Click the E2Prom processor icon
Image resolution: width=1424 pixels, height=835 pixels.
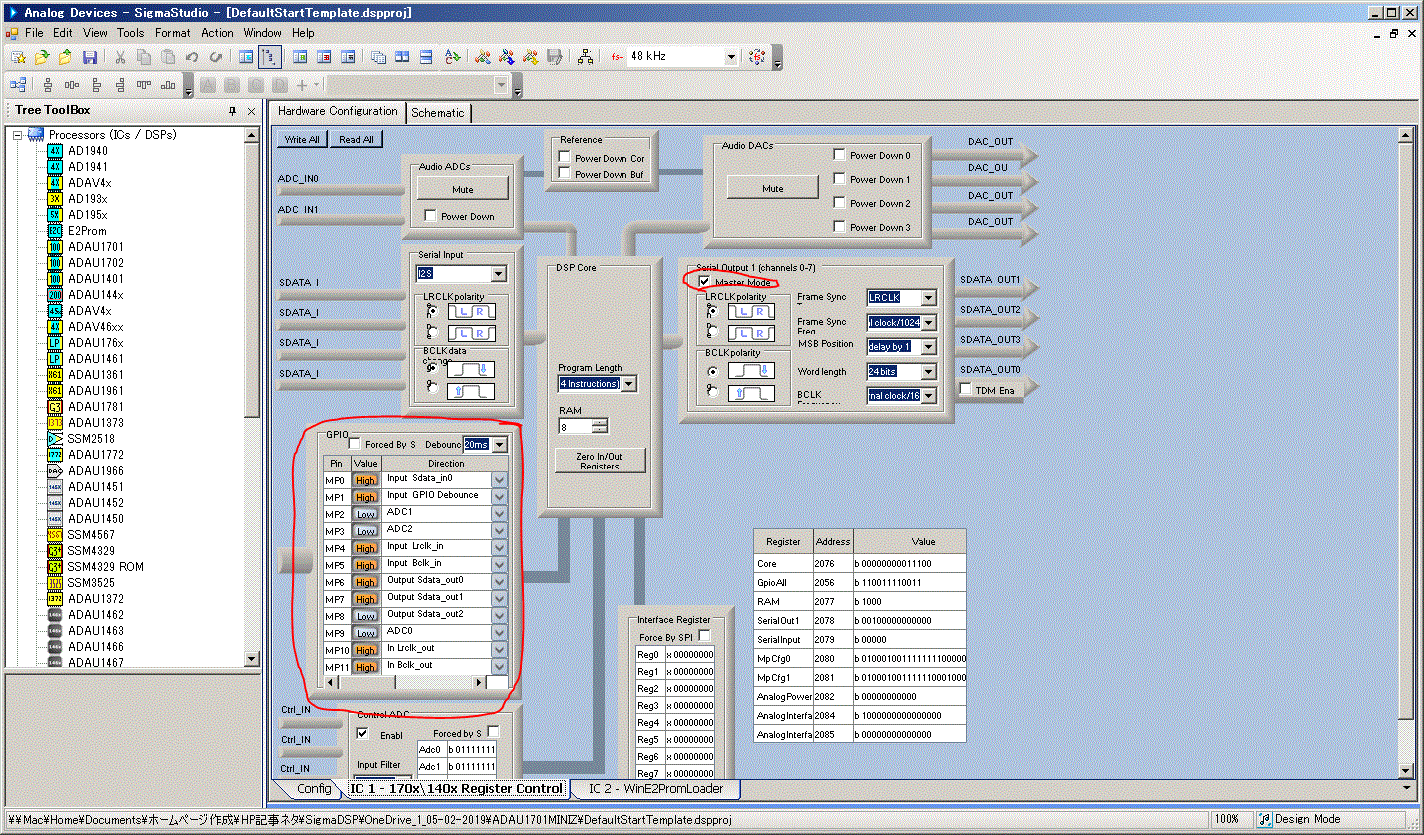55,231
